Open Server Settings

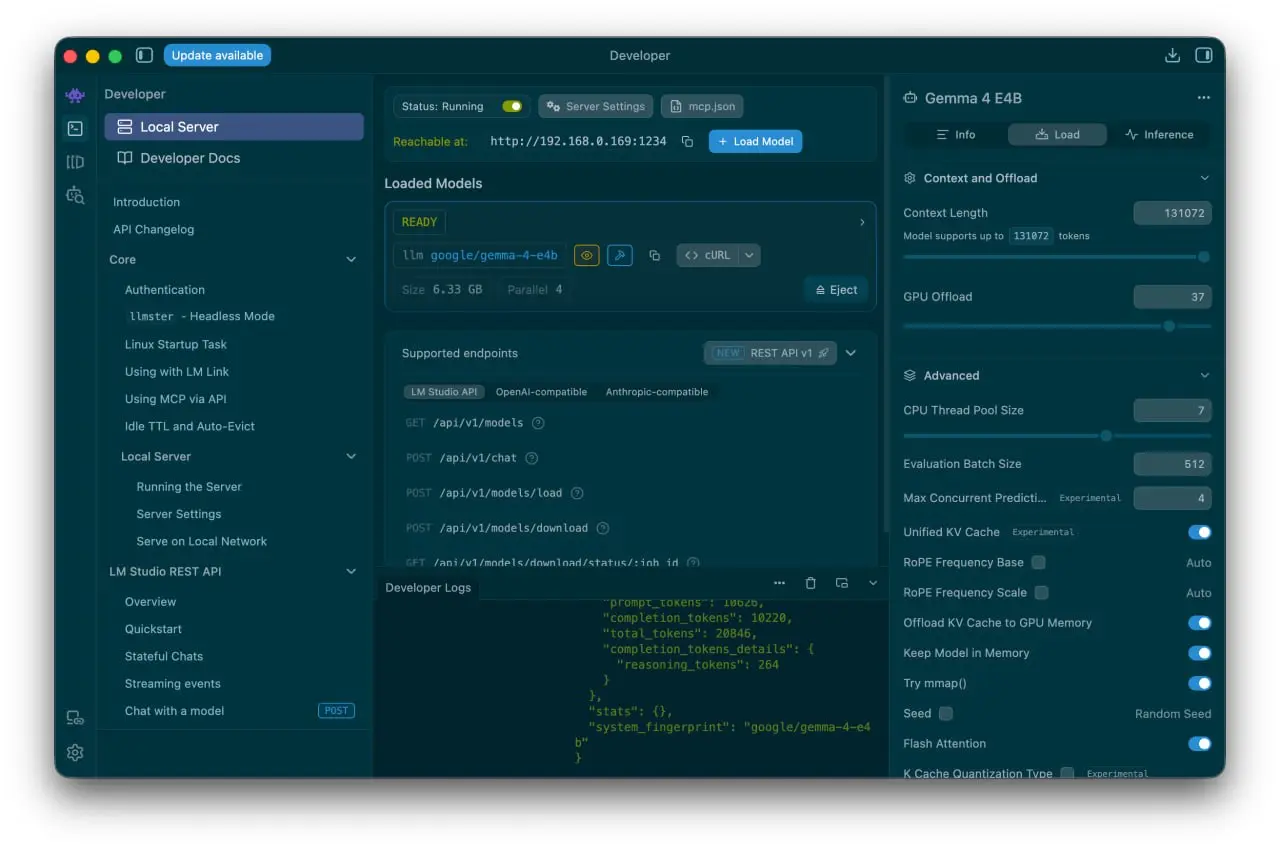(x=596, y=106)
